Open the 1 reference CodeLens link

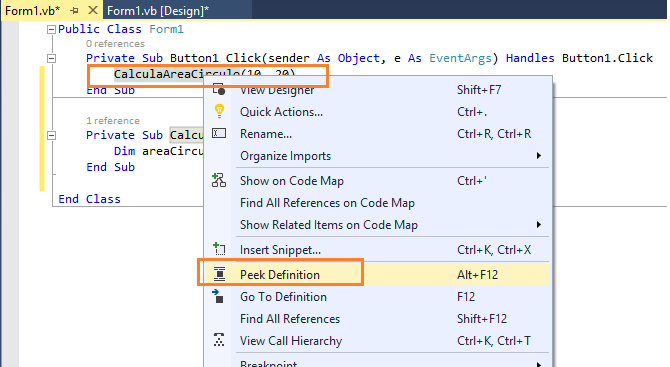click(x=113, y=121)
